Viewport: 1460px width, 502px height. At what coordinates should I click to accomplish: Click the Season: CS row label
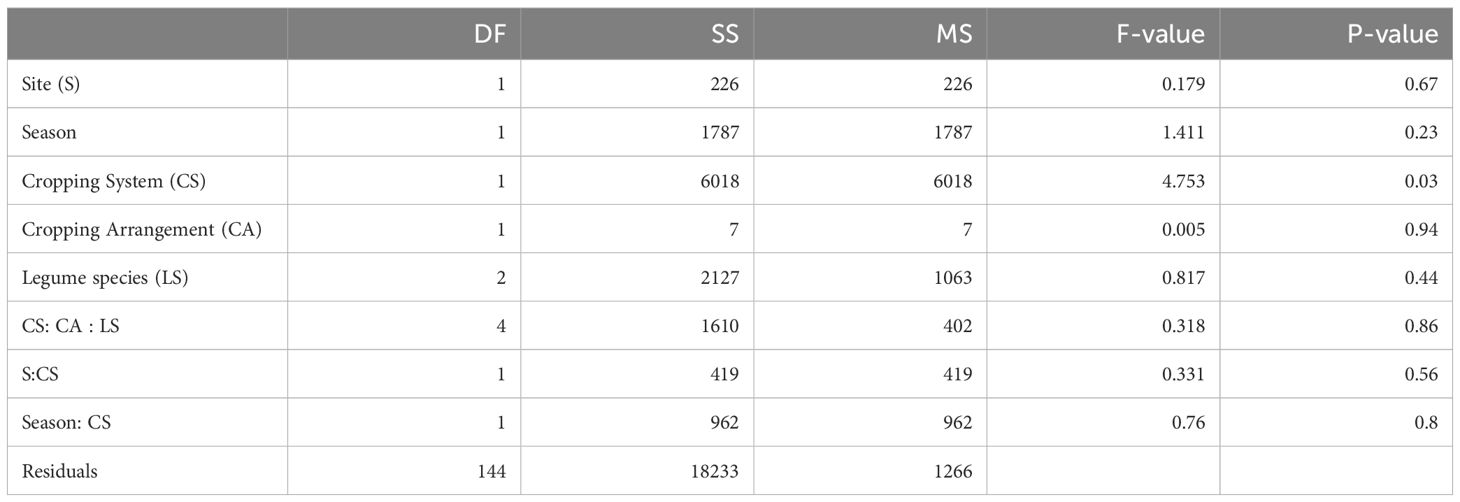point(66,422)
